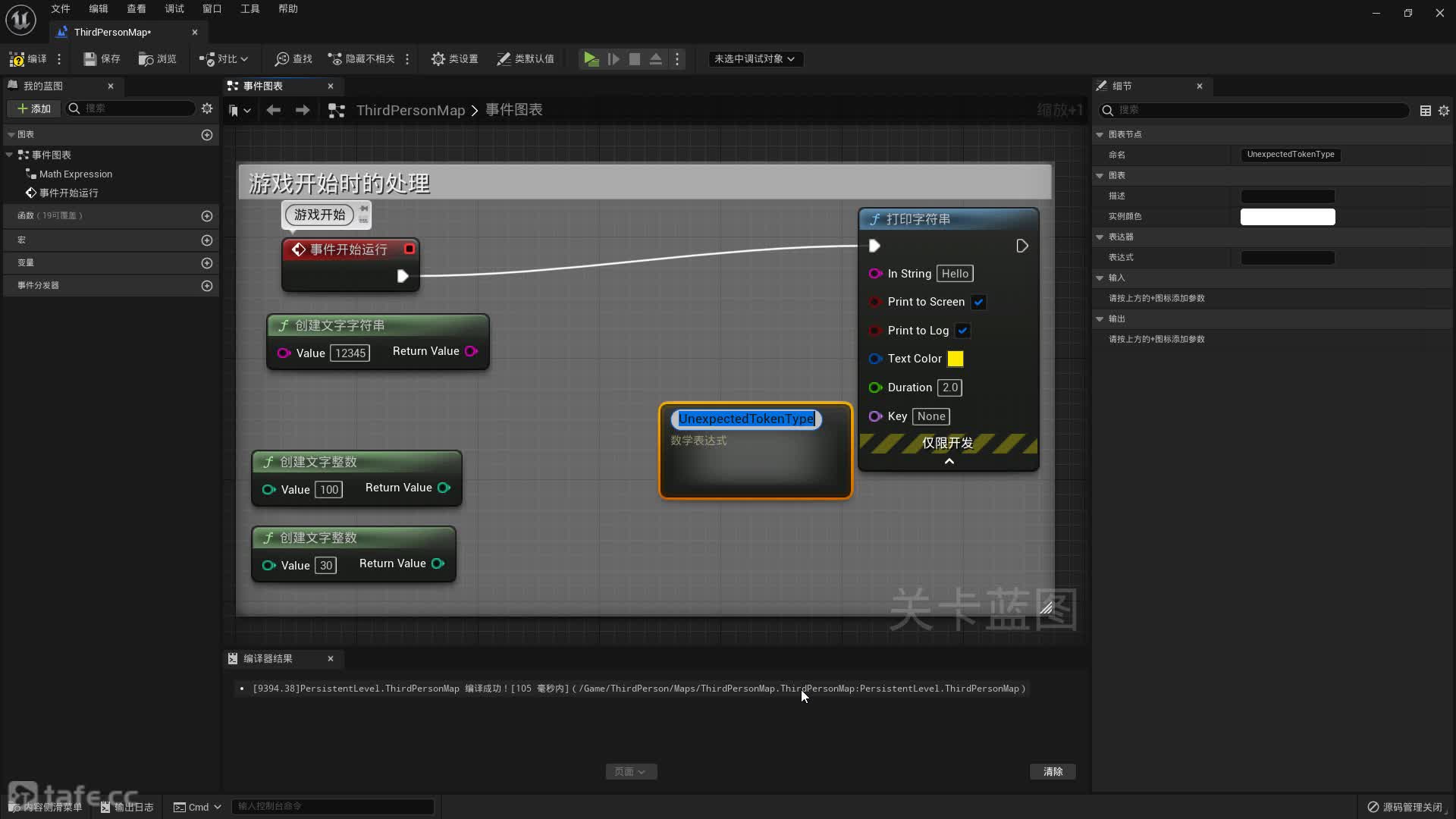1456x819 pixels.
Task: Click the 清除 button in compiler results
Action: (1053, 772)
